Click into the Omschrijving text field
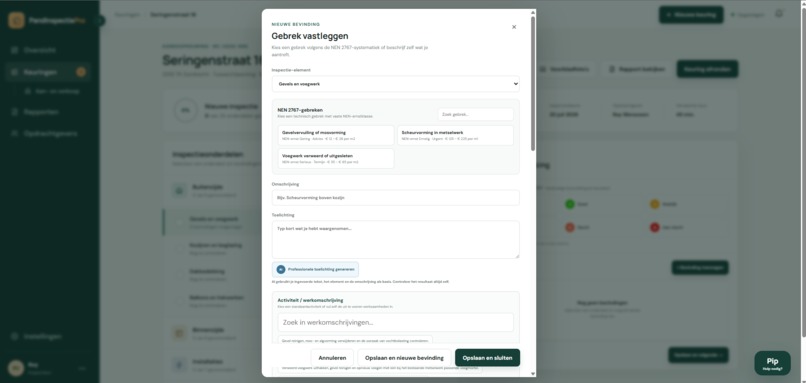The image size is (806, 383). 395,197
